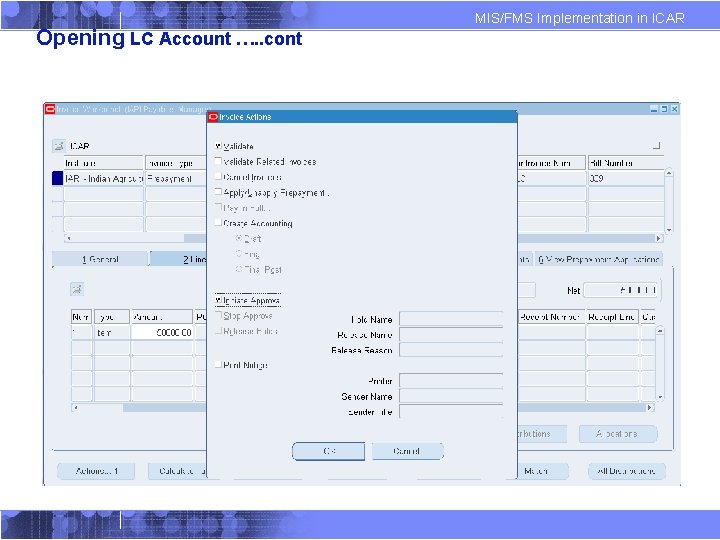Close the Invoice Workbench window
Screen dimensions: 720x540
pos(674,109)
